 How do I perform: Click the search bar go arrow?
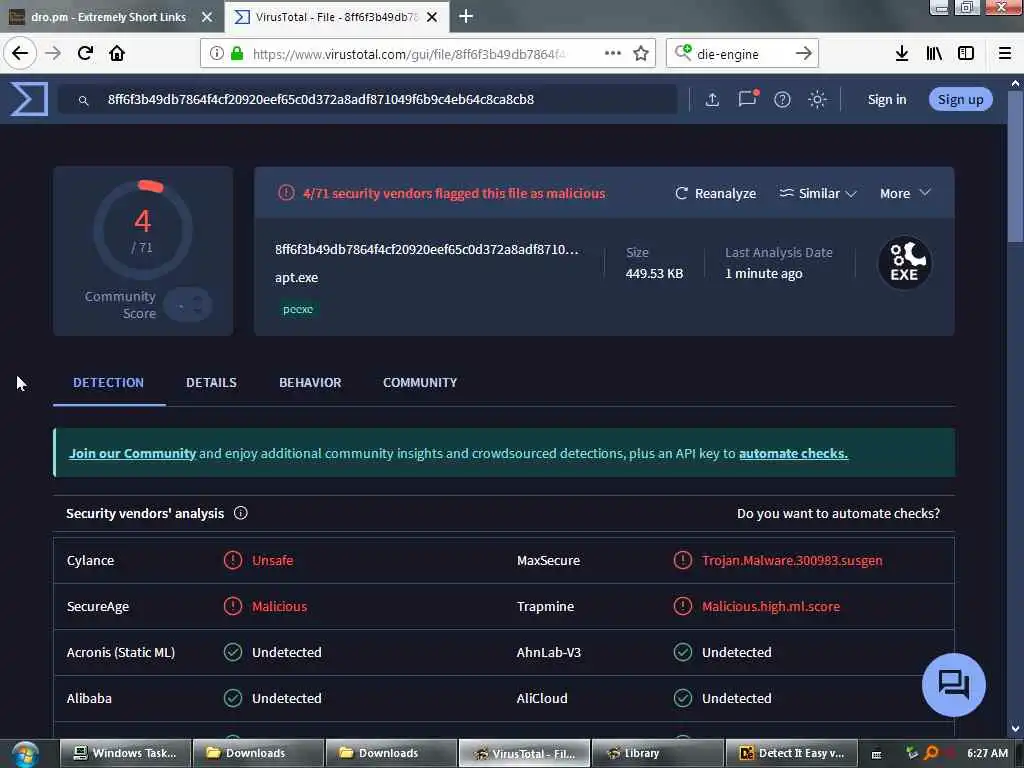[x=803, y=53]
